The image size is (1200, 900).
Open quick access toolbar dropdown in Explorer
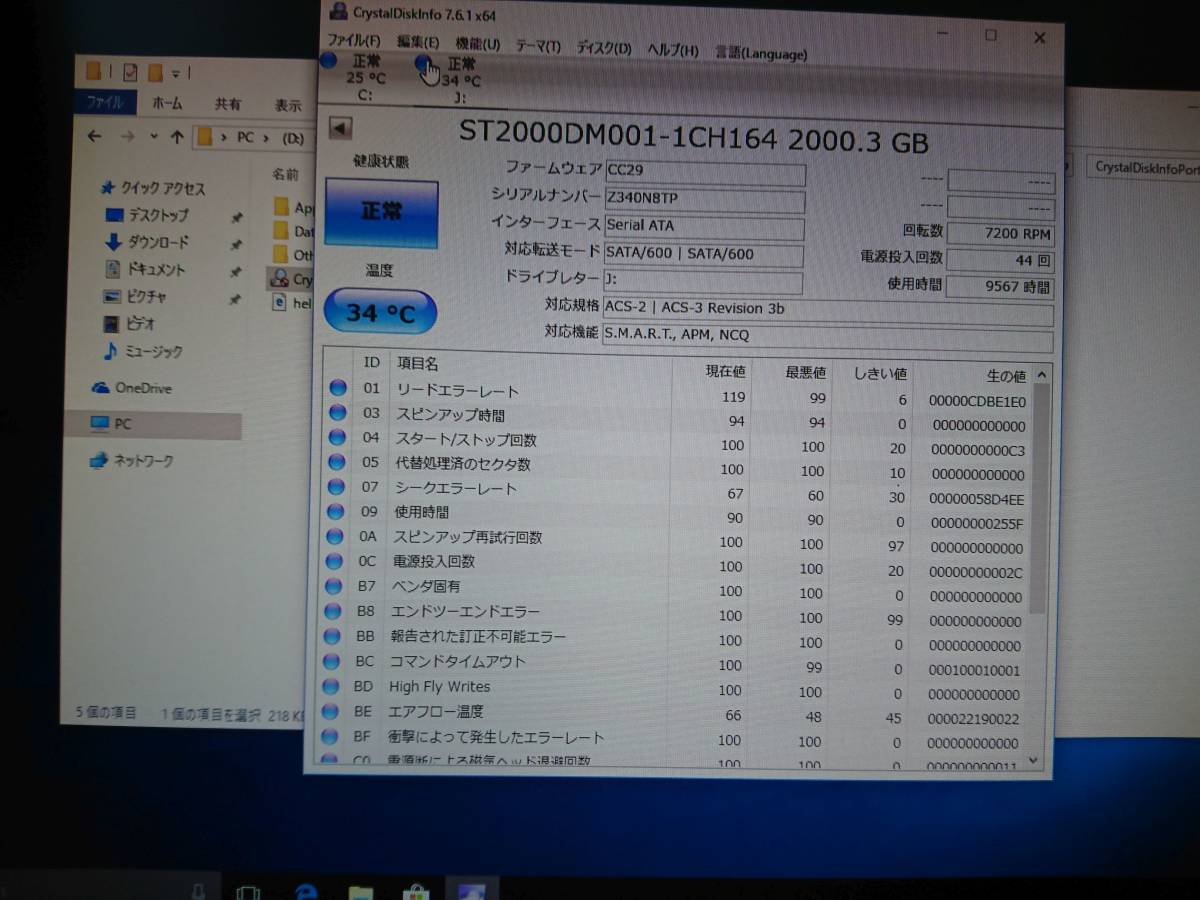tap(177, 72)
